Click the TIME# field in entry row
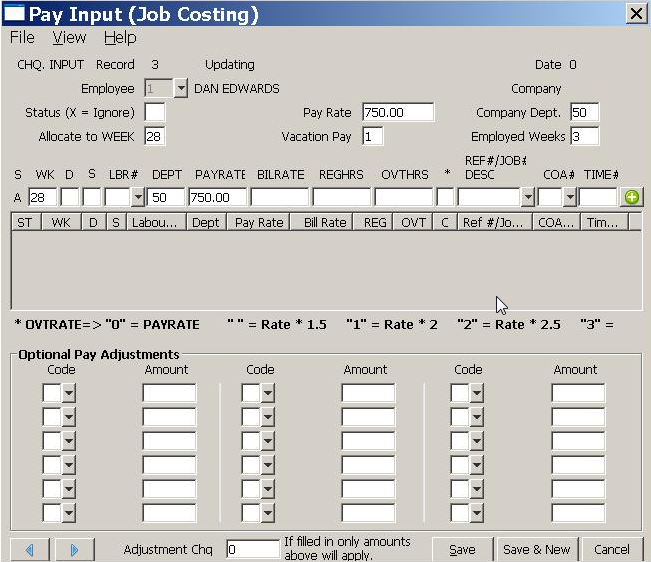Image resolution: width=651 pixels, height=562 pixels. (x=597, y=197)
